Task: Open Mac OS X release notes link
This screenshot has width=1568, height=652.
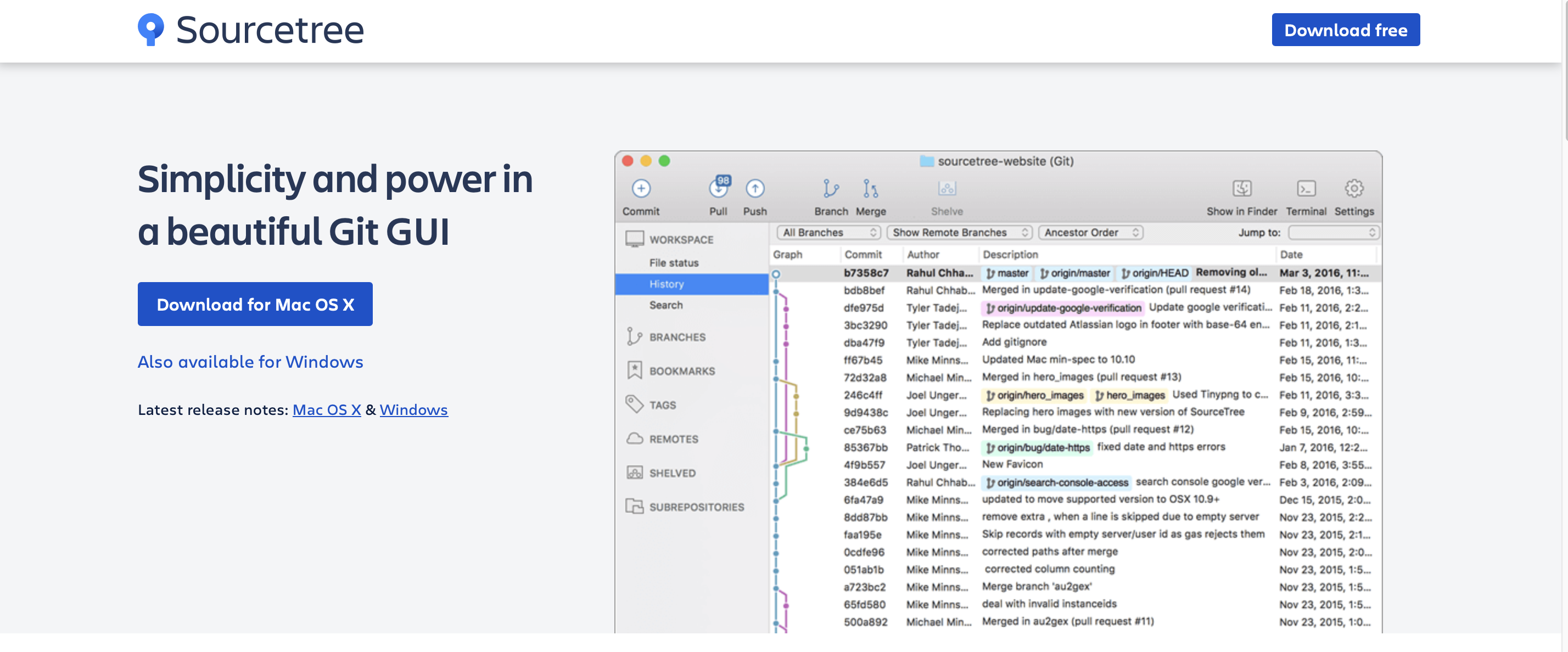Action: 327,410
